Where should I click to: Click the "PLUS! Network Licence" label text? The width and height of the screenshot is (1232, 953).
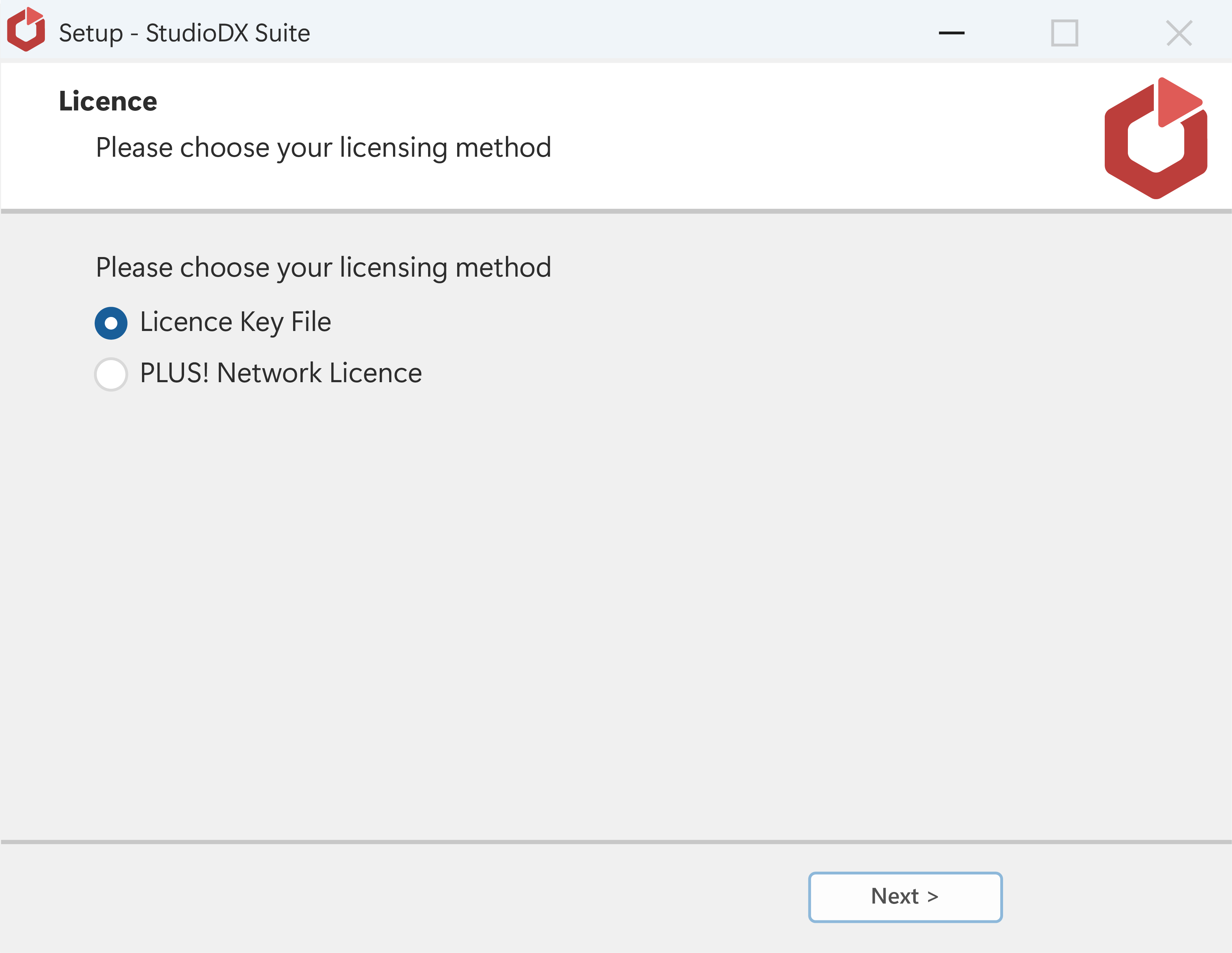coord(281,373)
